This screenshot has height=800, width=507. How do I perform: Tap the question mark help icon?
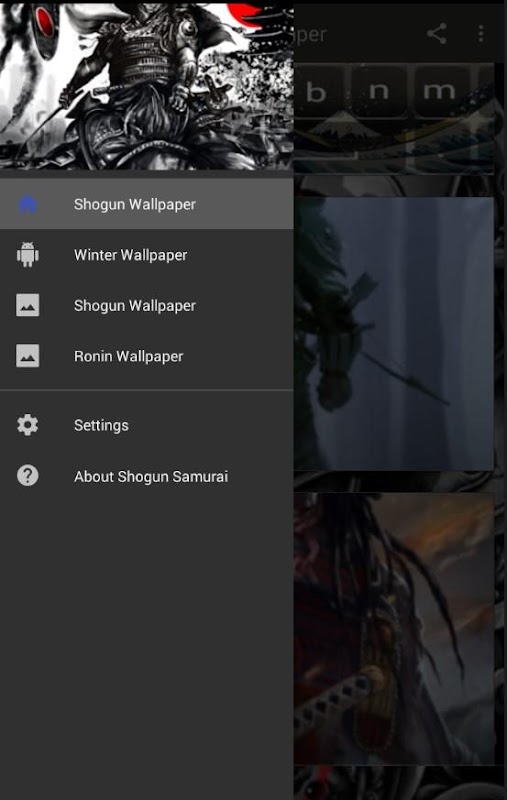pos(28,476)
